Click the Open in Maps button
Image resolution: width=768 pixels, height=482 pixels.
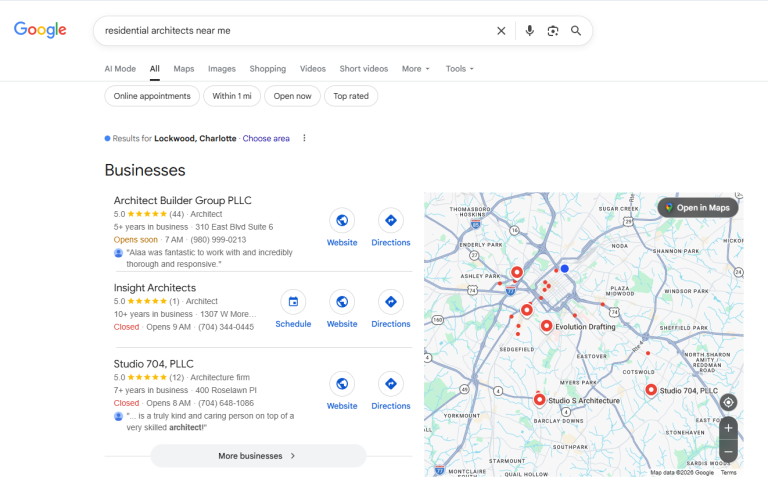698,208
